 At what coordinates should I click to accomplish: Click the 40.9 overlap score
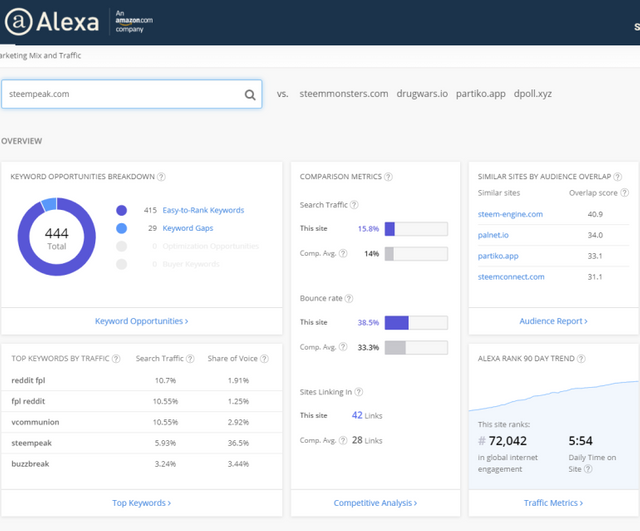click(595, 214)
